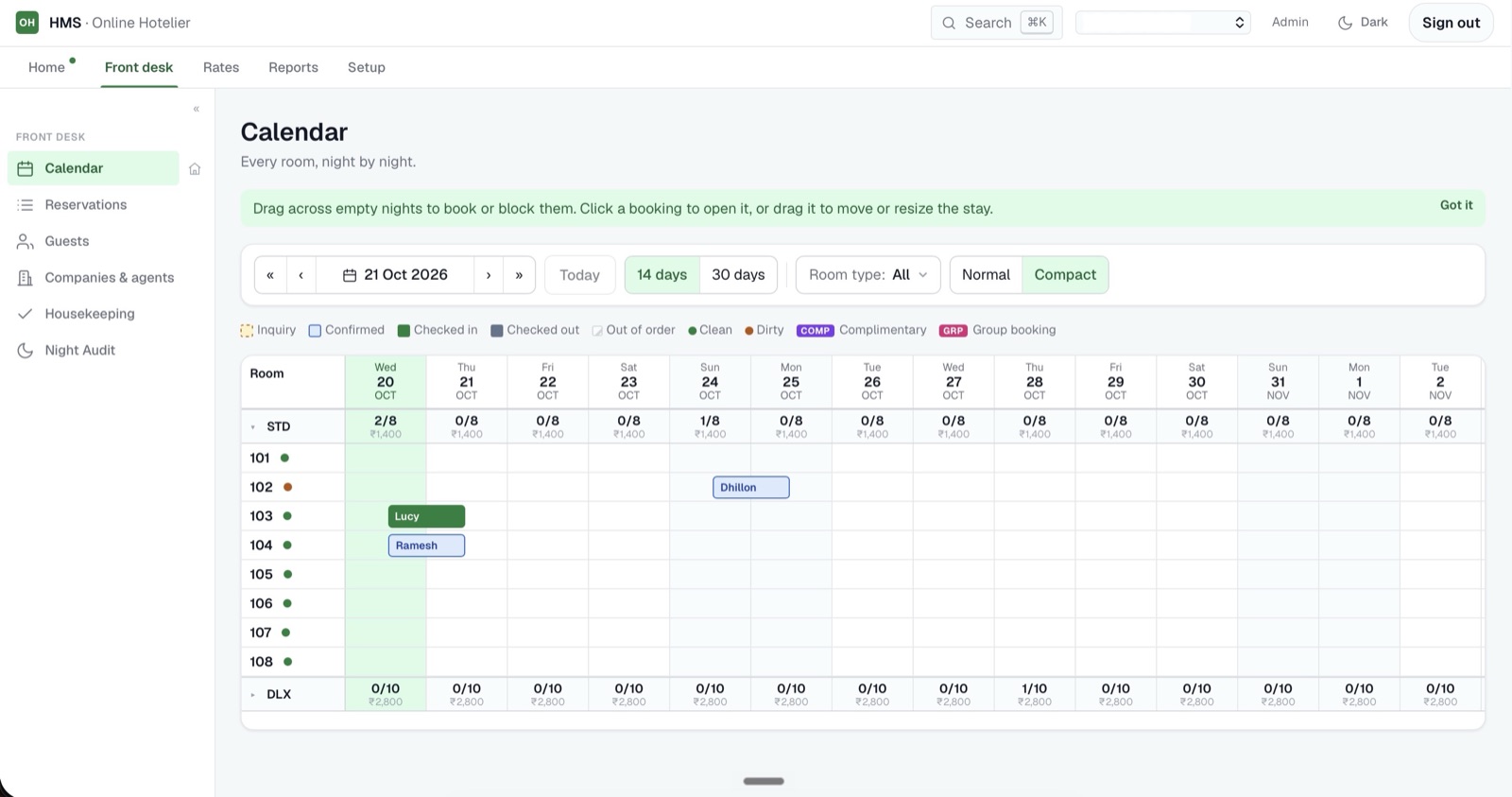
Task: Open the Lucy booking in room 103
Action: click(426, 516)
